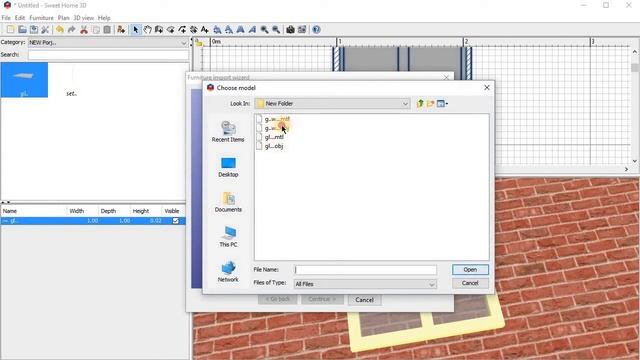Select the gl...obj file
Viewport: 640px width, 360px height.
coord(270,146)
